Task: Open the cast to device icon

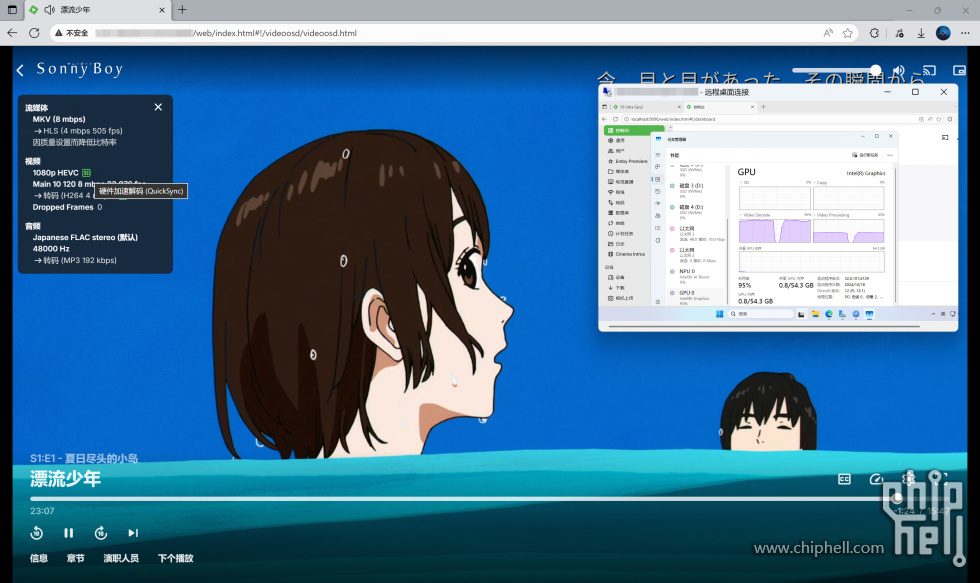Action: 929,70
